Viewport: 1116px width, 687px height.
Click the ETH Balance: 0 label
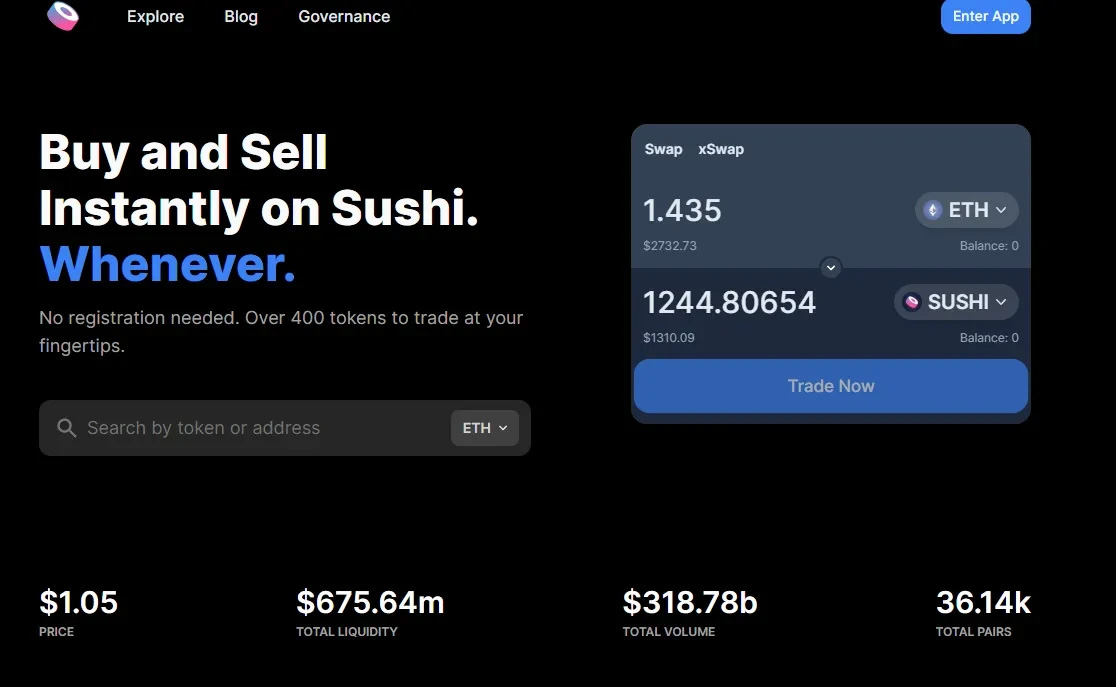pyautogui.click(x=989, y=246)
